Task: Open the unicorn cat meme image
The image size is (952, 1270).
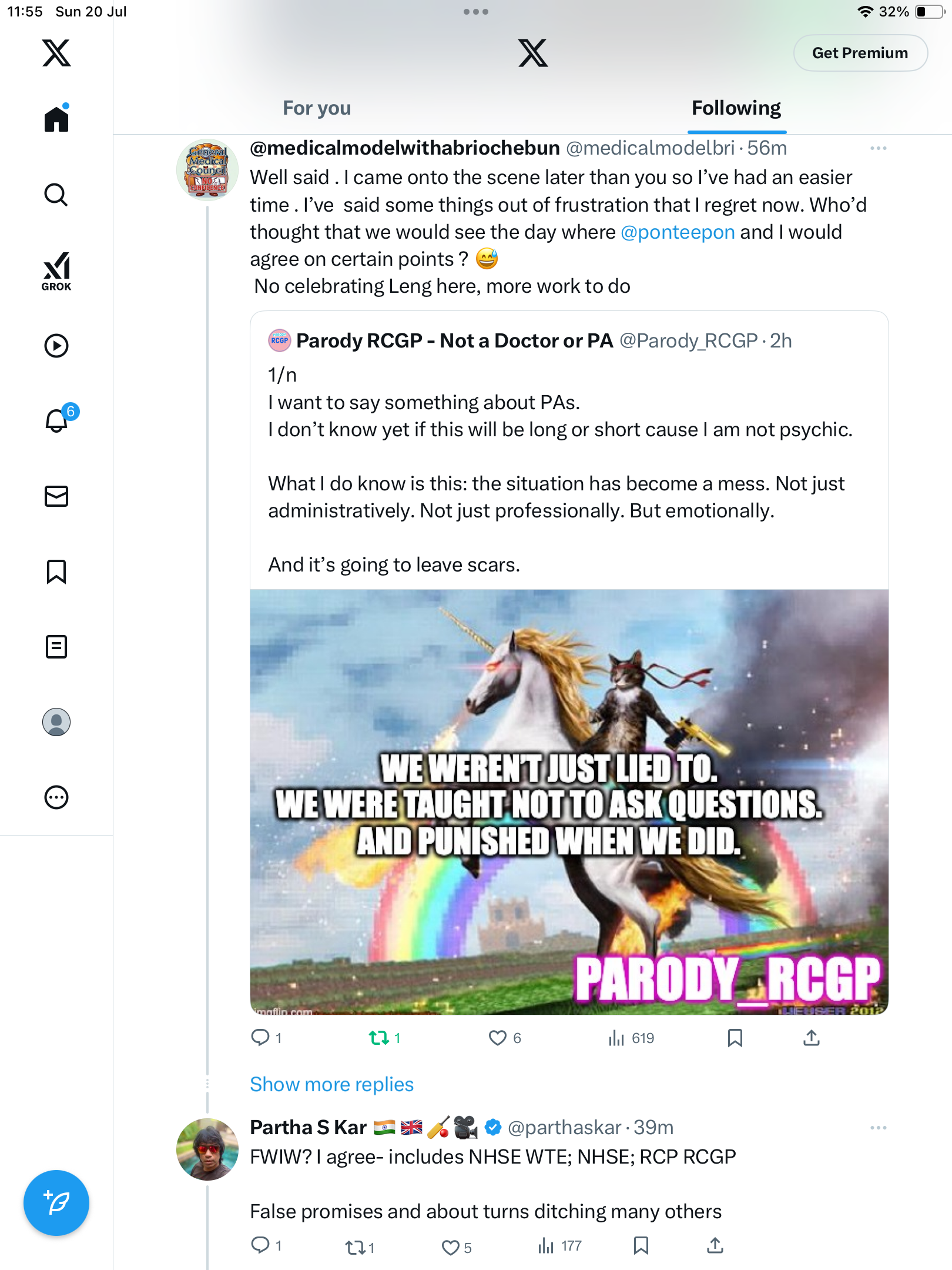Action: point(569,802)
